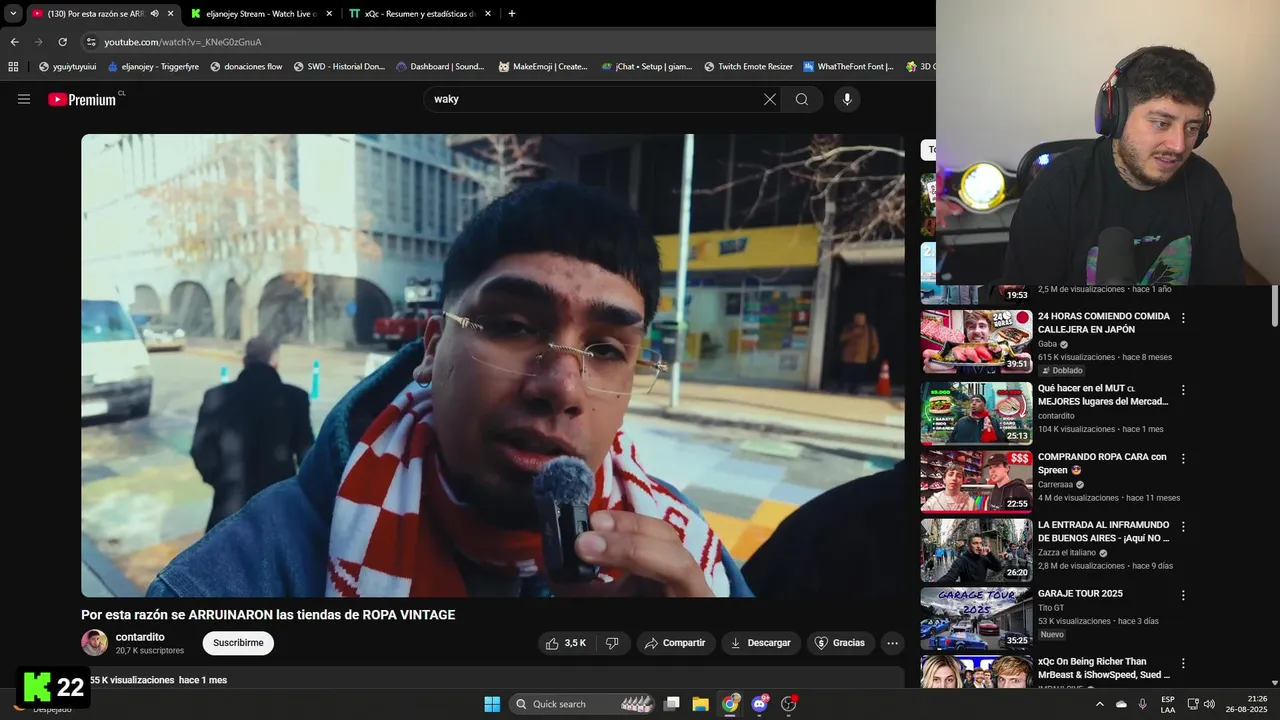Open Chrome apps grid in bookmarks bar
The width and height of the screenshot is (1280, 720).
[13, 67]
